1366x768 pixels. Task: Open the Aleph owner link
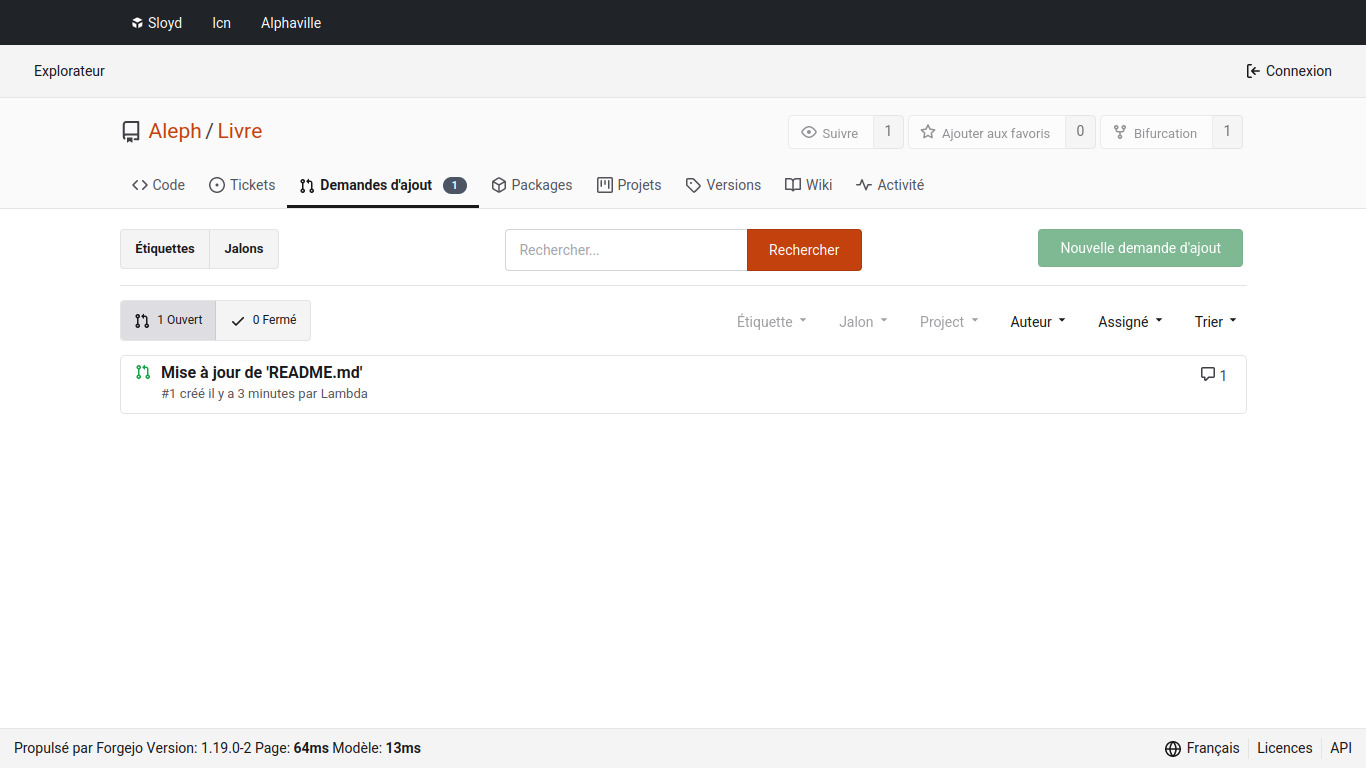(x=175, y=131)
